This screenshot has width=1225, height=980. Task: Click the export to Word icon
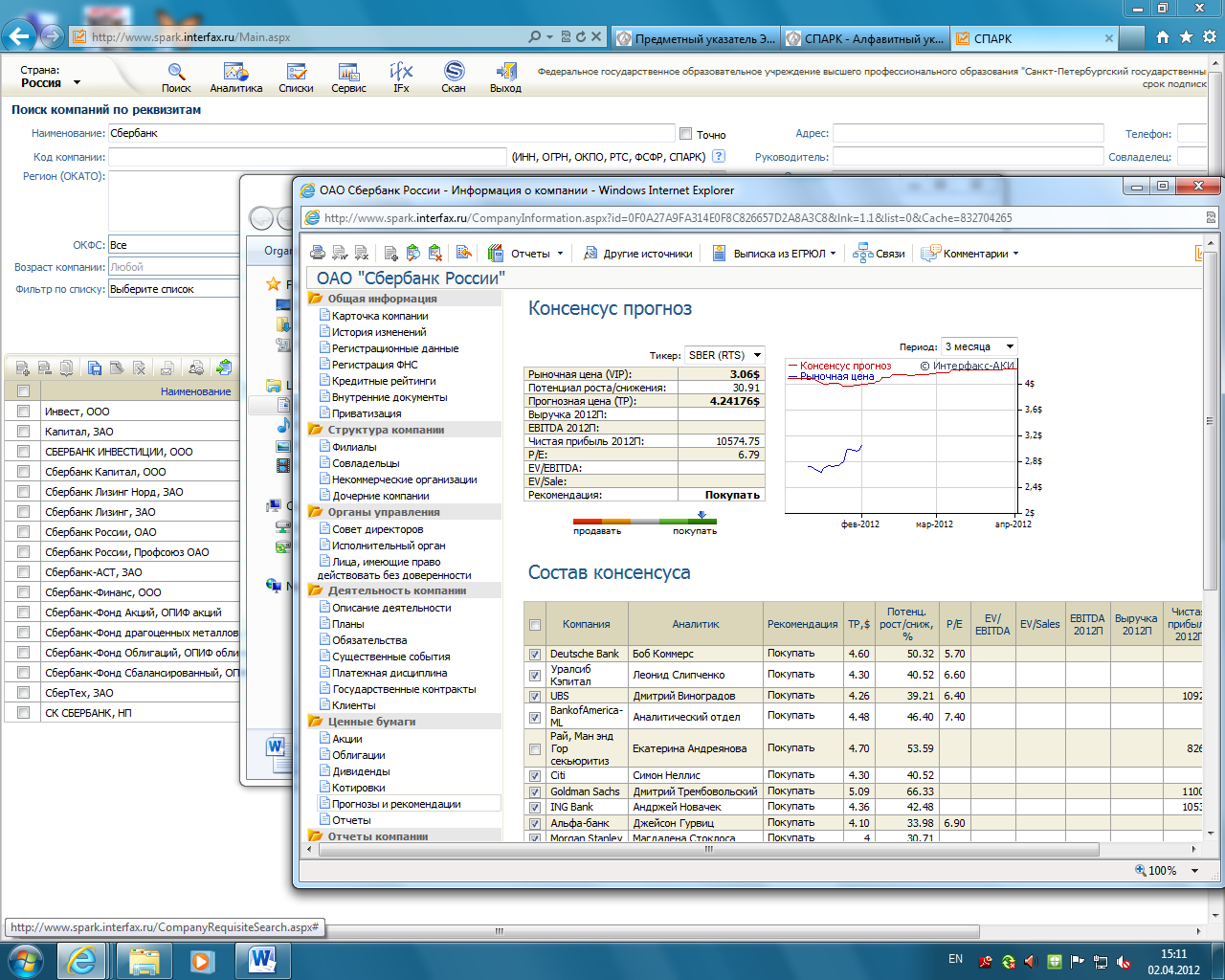[340, 253]
